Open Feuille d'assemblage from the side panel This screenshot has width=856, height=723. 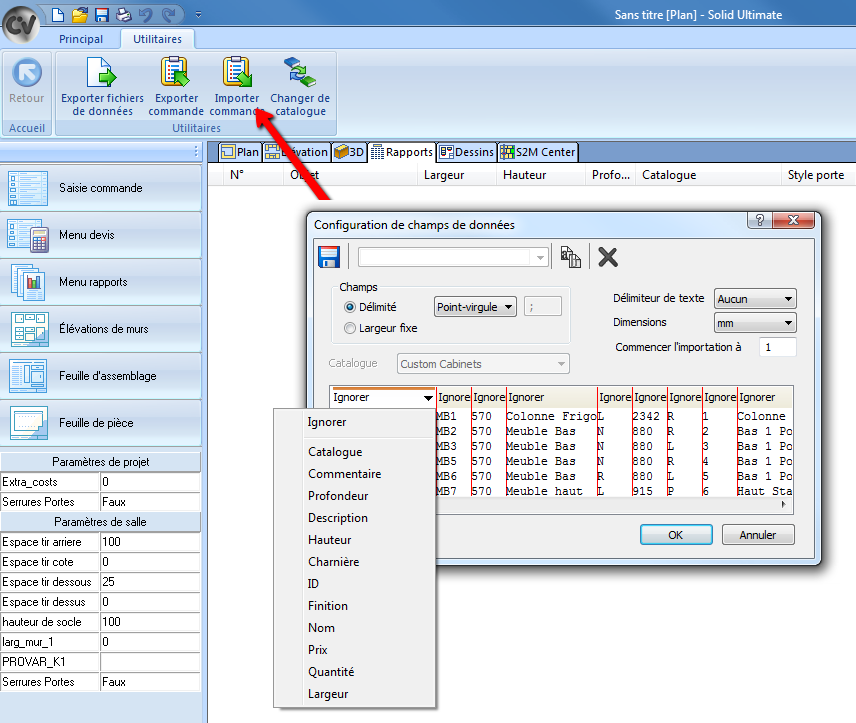(x=101, y=376)
